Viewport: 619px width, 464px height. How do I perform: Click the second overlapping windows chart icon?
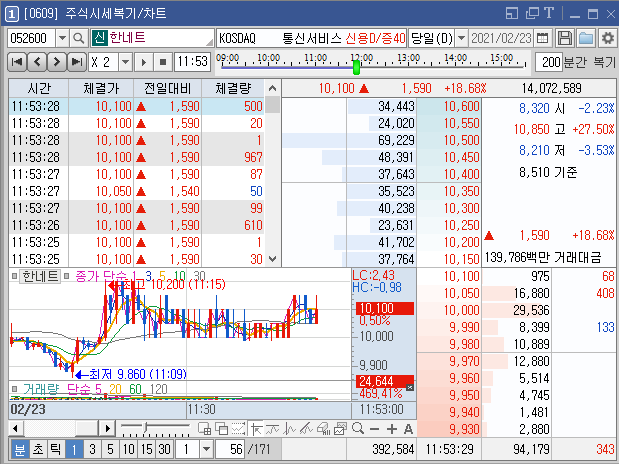pyautogui.click(x=221, y=428)
